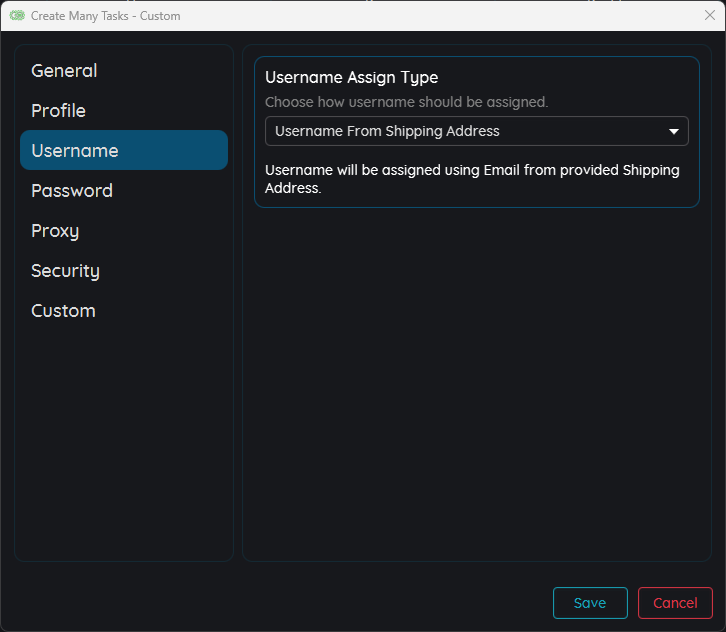
Task: Click the window title 'Create Many Tasks - Custom'
Action: click(106, 16)
